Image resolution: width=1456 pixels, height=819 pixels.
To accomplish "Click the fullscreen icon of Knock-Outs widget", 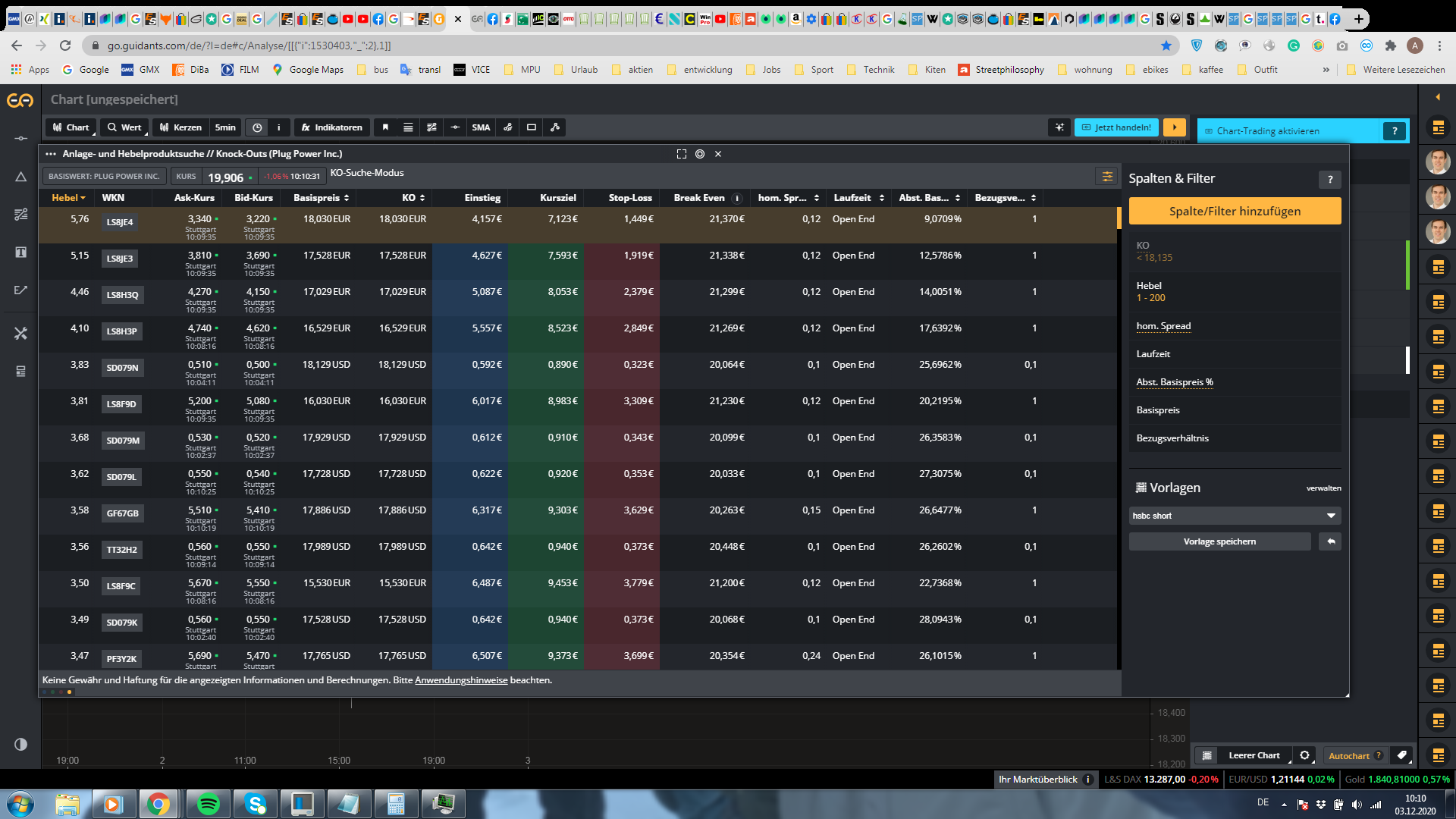I will tap(681, 154).
